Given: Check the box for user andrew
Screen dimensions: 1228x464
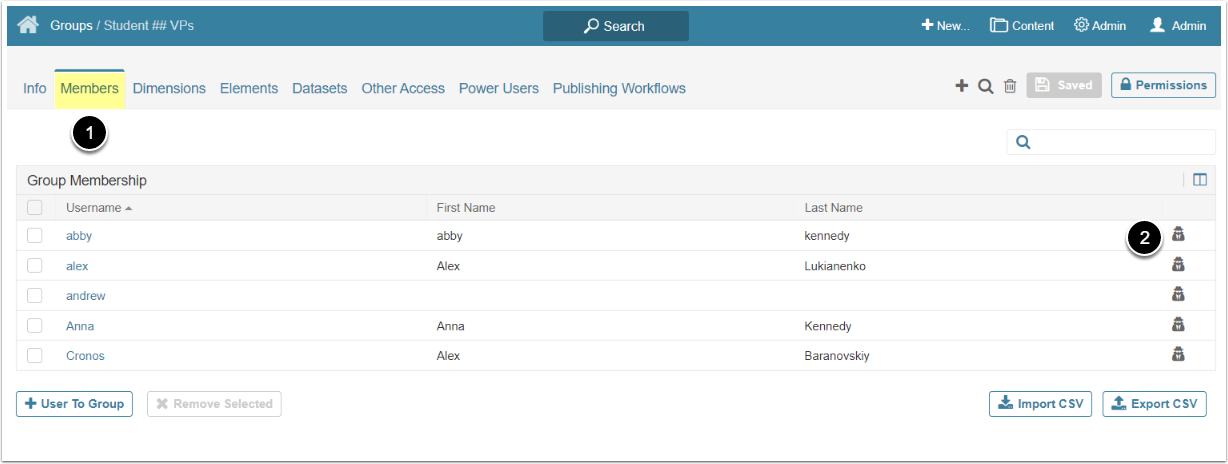Looking at the screenshot, I should [x=35, y=296].
